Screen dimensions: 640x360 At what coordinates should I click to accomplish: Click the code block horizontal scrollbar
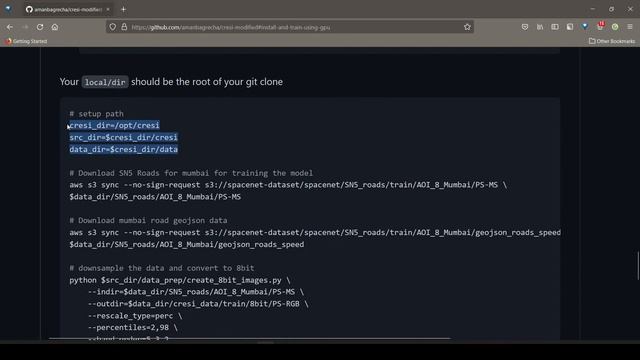click(x=250, y=338)
